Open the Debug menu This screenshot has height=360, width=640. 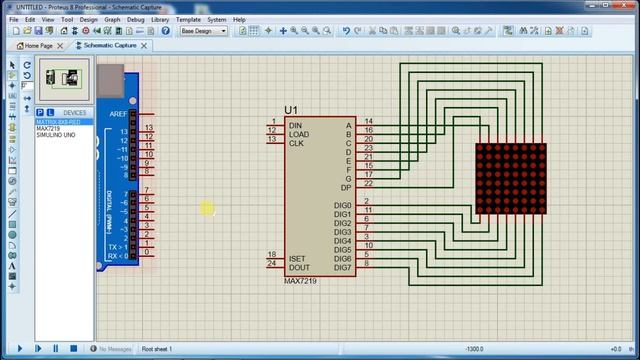pyautogui.click(x=136, y=20)
